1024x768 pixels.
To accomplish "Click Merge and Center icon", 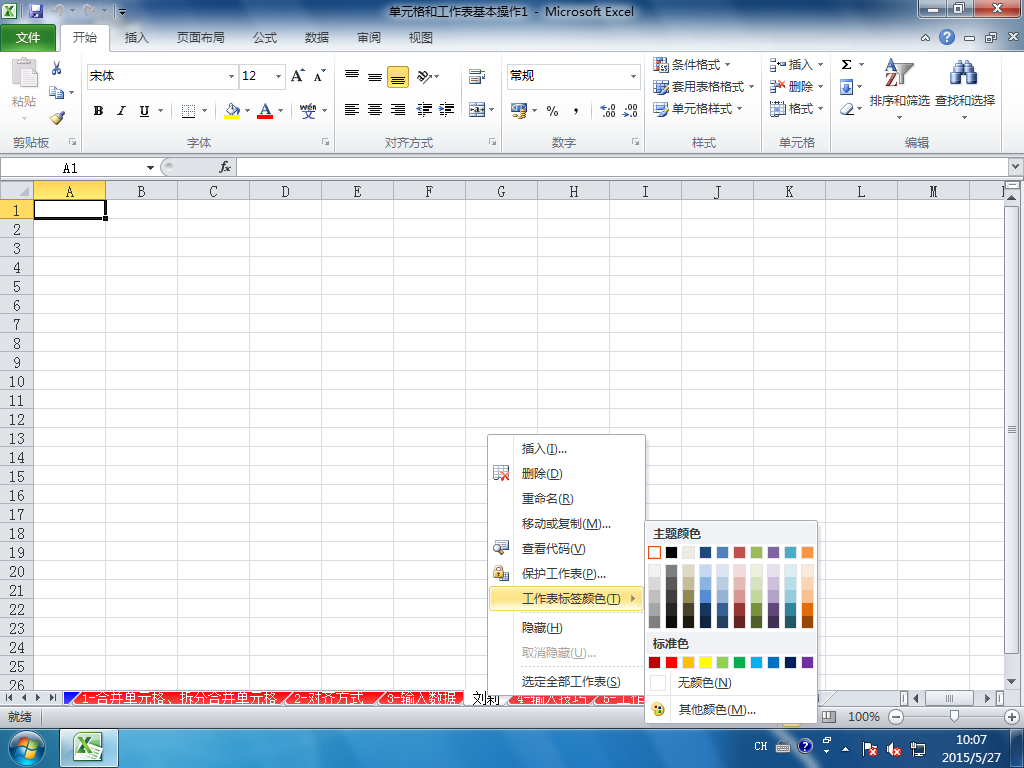I will (477, 110).
